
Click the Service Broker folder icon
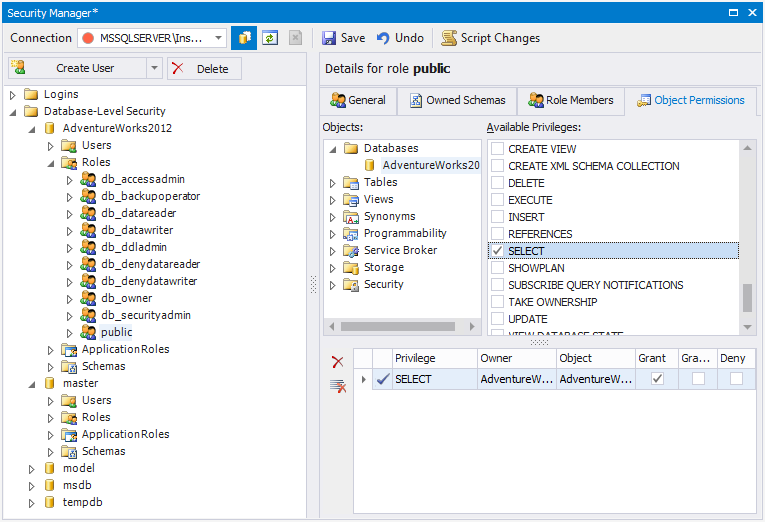pos(351,251)
